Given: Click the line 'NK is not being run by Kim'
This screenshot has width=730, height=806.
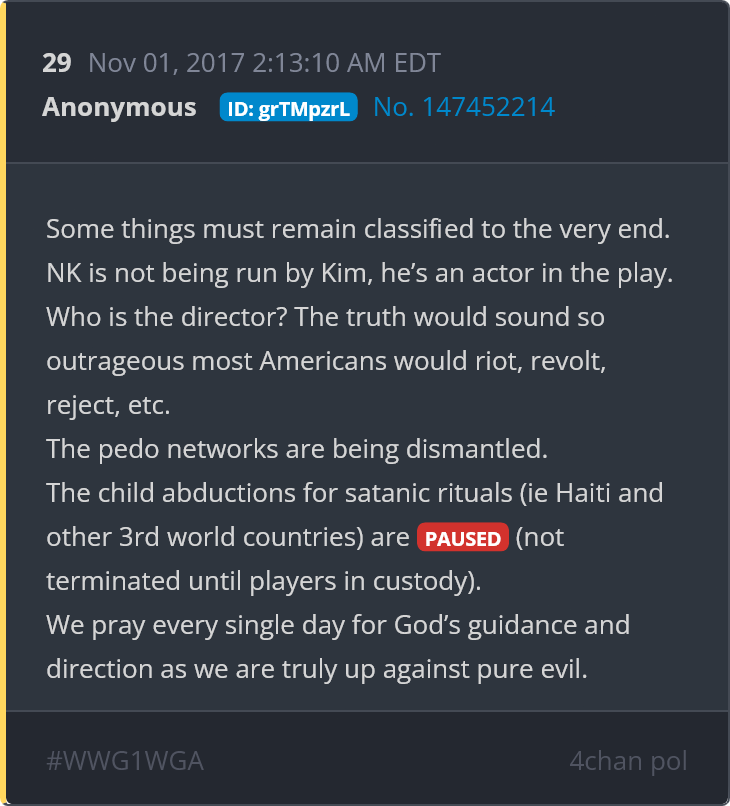Looking at the screenshot, I should 360,273.
